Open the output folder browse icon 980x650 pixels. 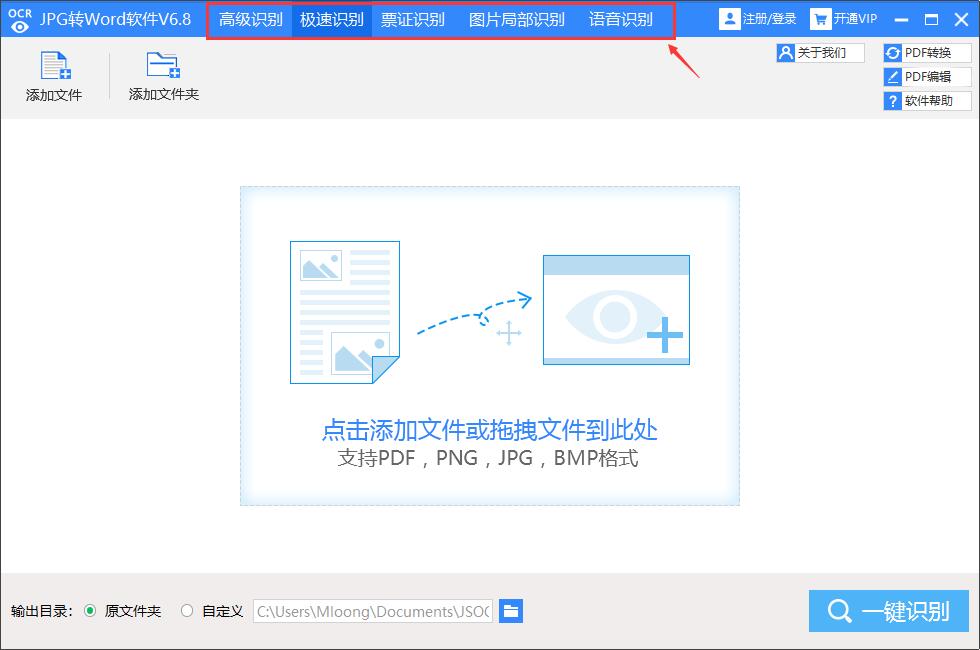(511, 611)
